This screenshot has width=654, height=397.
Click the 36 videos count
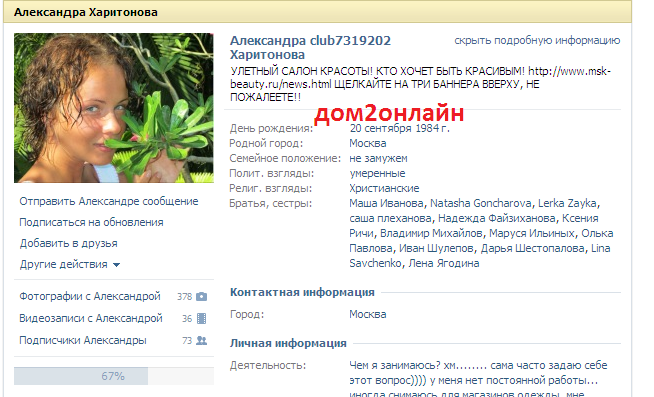(x=187, y=319)
